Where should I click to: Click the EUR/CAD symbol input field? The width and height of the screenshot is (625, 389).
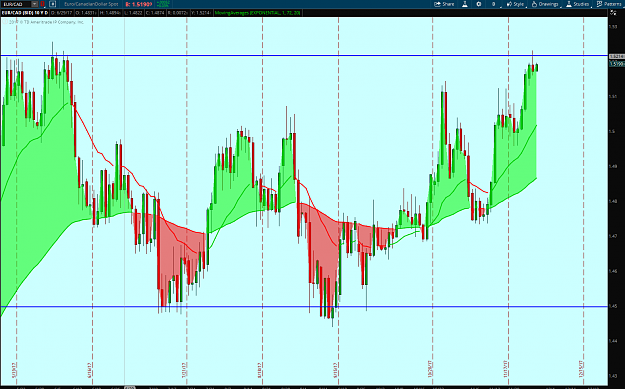(x=16, y=4)
